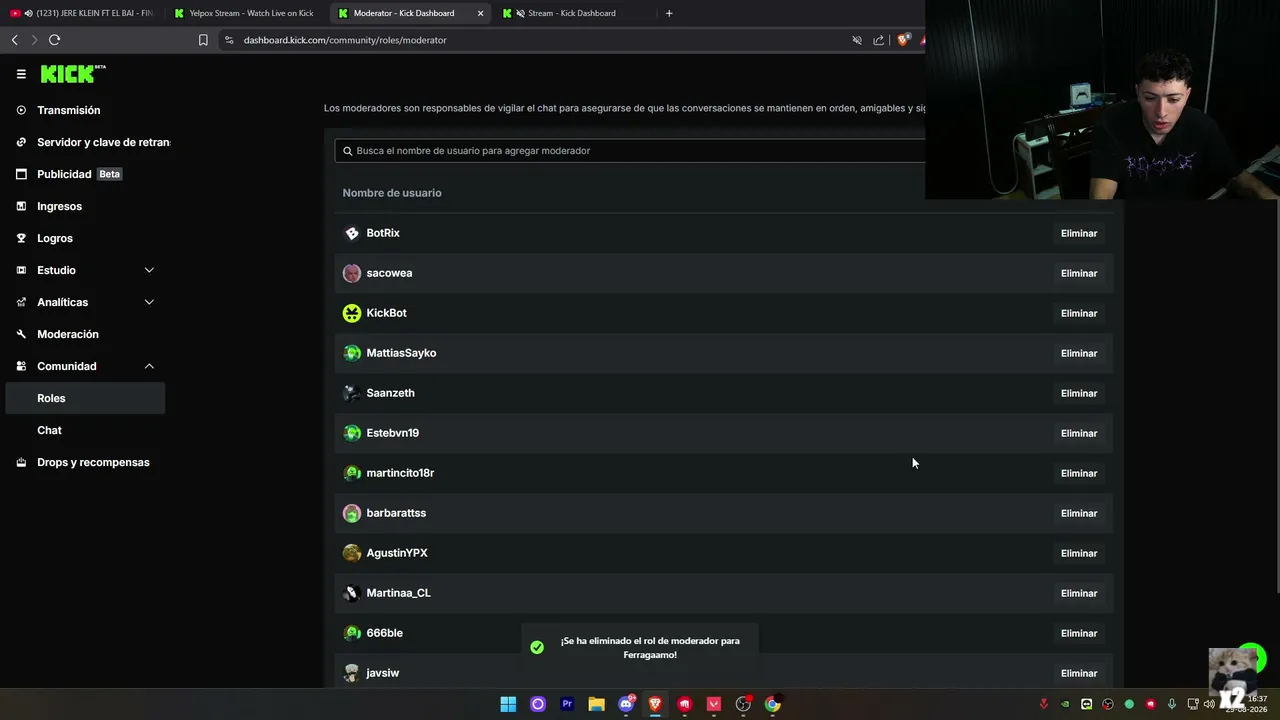Click the Moderación hammer icon
This screenshot has height=720, width=1280.
coord(21,334)
